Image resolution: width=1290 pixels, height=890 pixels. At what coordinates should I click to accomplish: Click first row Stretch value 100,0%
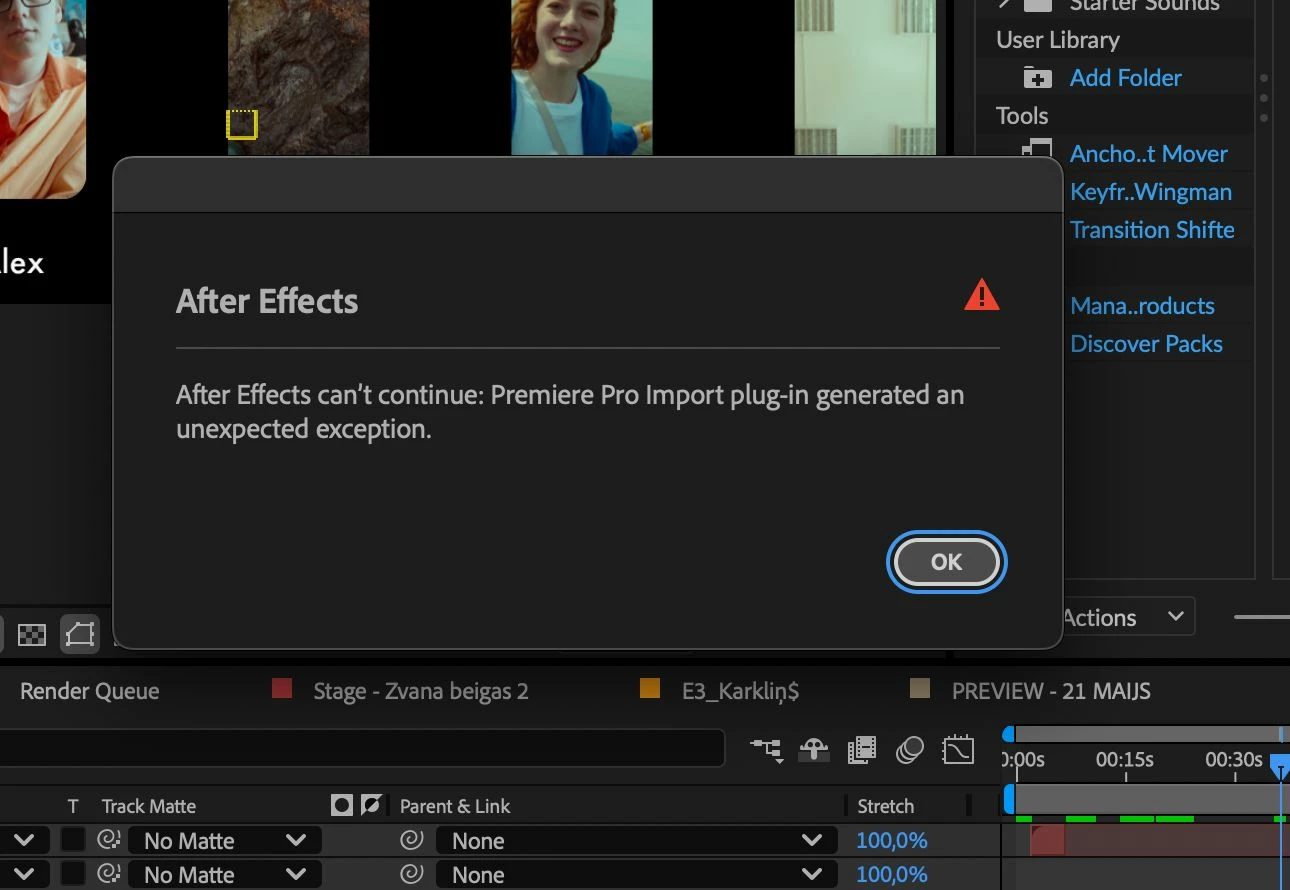891,841
